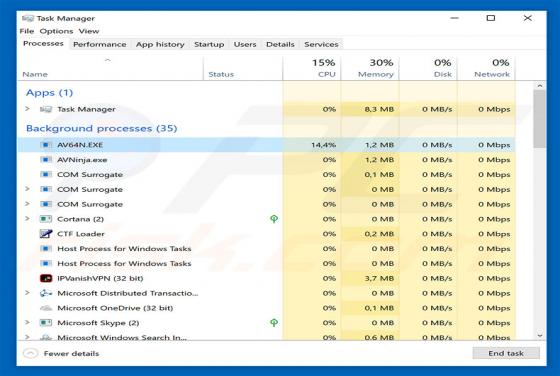Click the AV64N.EXE process icon

click(x=46, y=145)
